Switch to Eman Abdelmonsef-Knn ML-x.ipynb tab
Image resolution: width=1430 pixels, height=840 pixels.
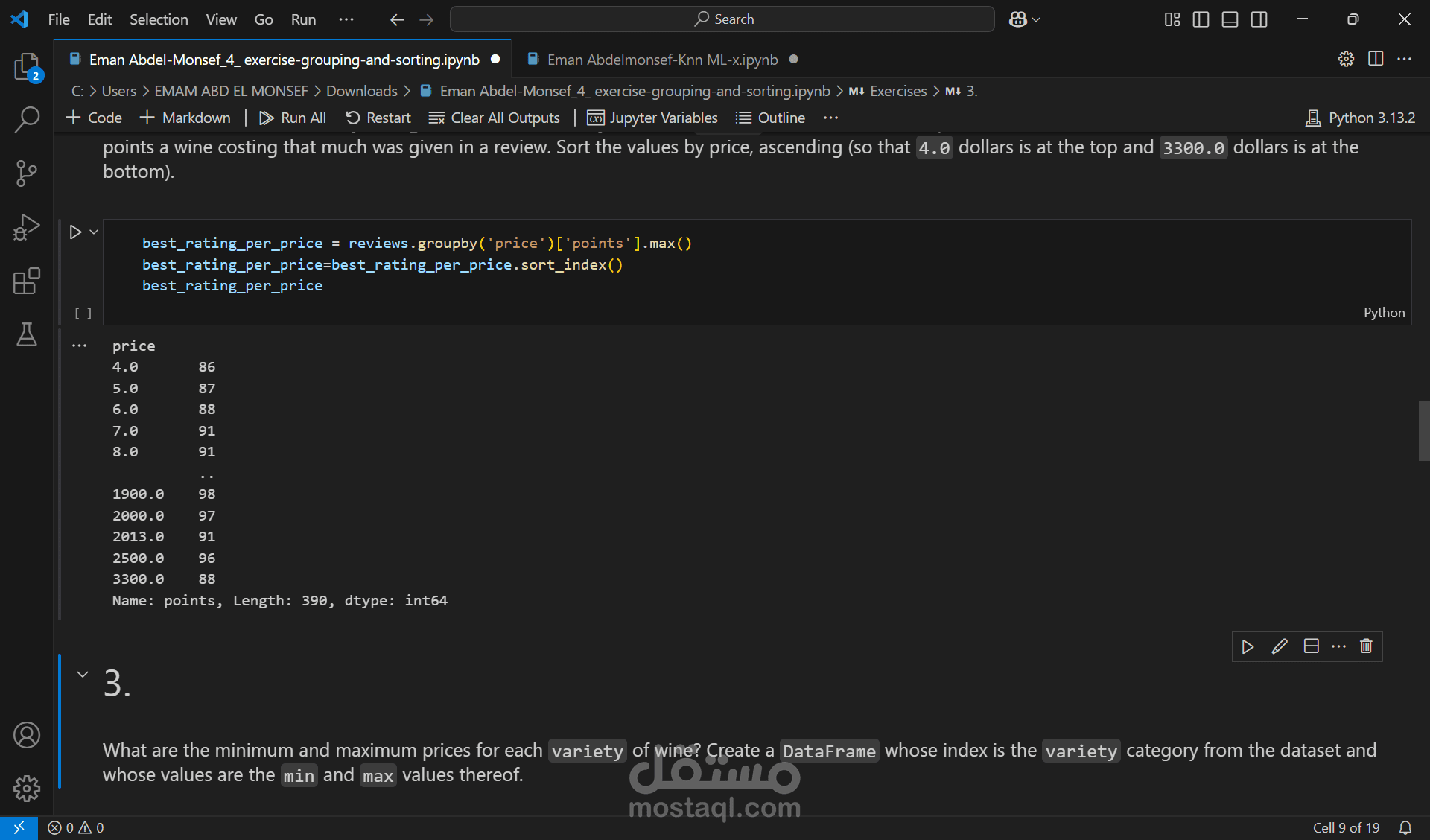[x=661, y=60]
